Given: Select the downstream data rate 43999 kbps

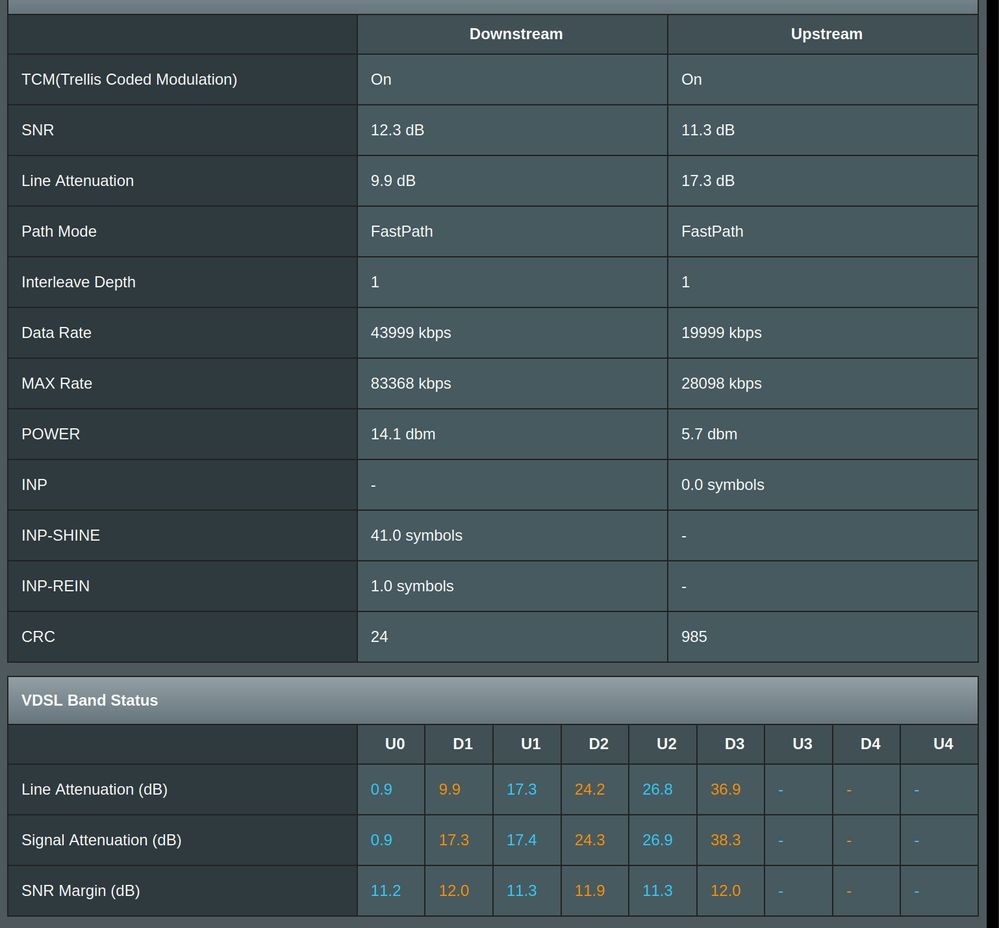Looking at the screenshot, I should [410, 333].
